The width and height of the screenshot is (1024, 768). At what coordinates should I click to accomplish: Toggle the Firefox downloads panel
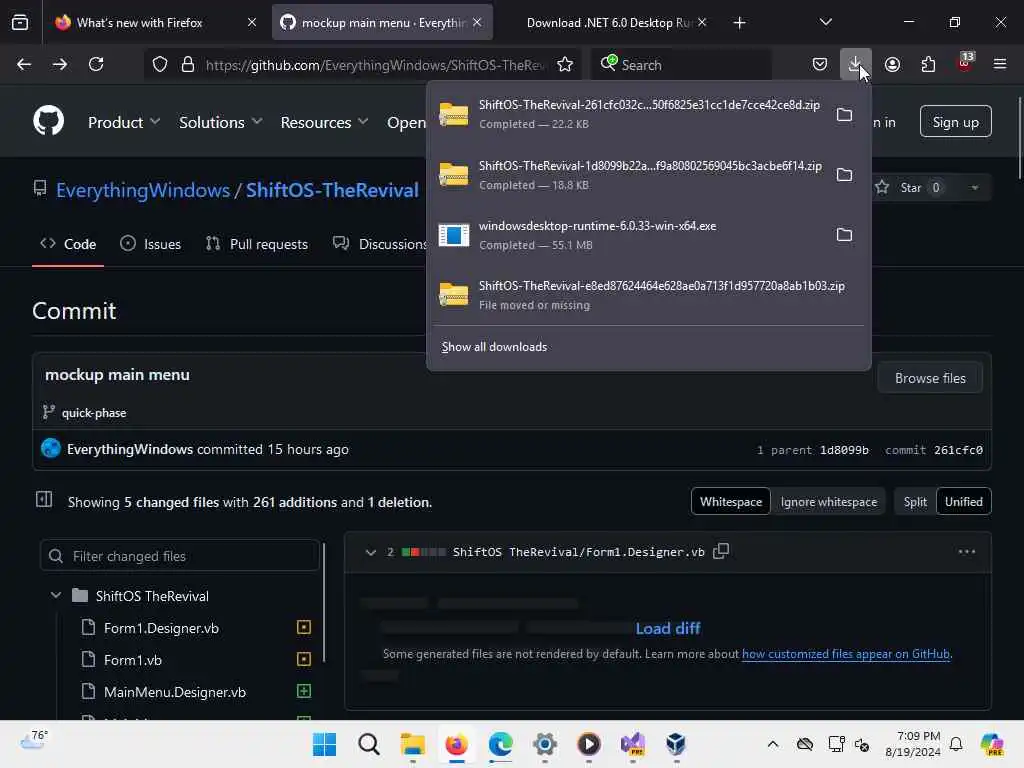tap(856, 64)
